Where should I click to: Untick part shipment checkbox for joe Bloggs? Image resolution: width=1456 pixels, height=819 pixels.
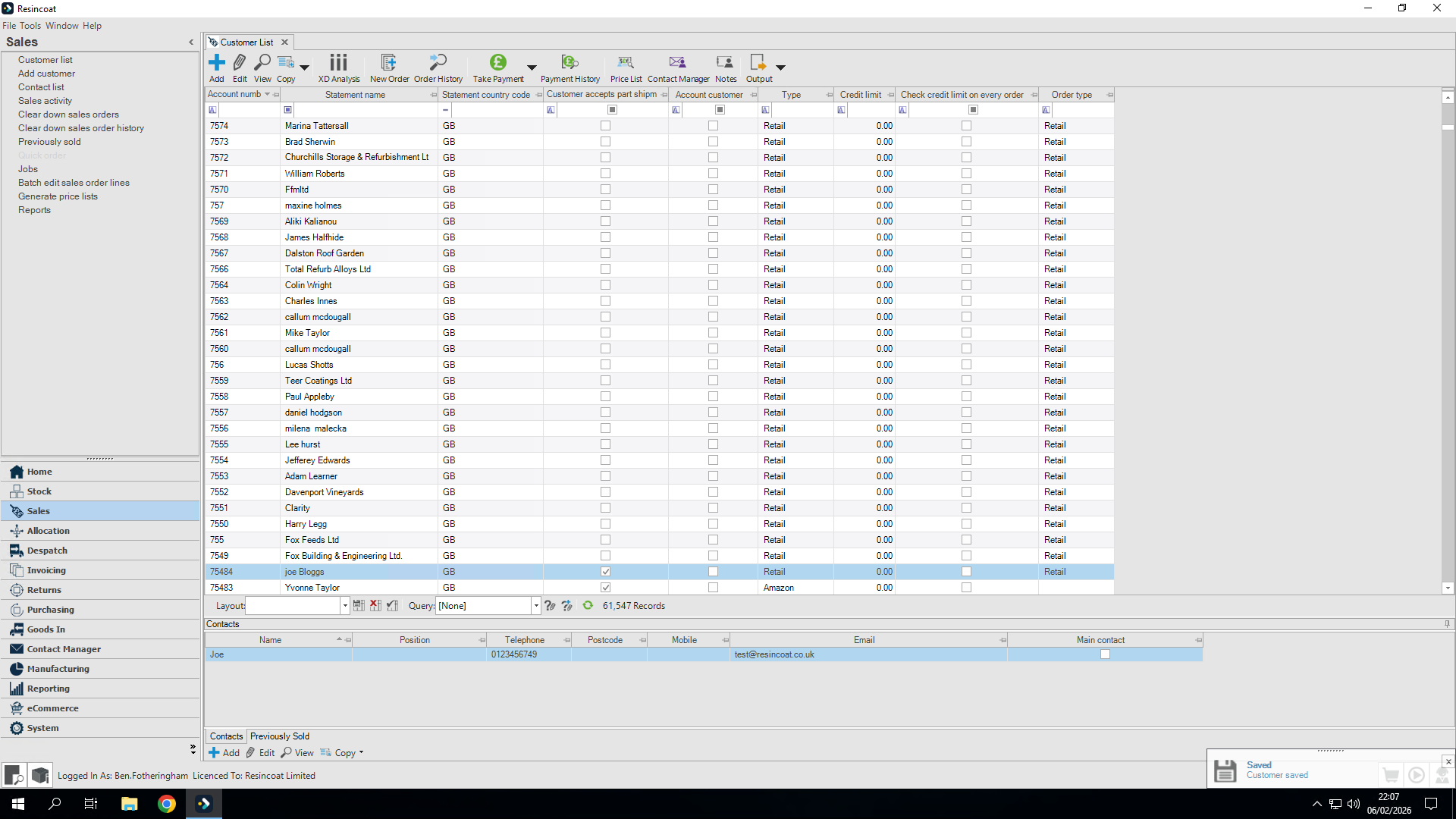(x=605, y=571)
